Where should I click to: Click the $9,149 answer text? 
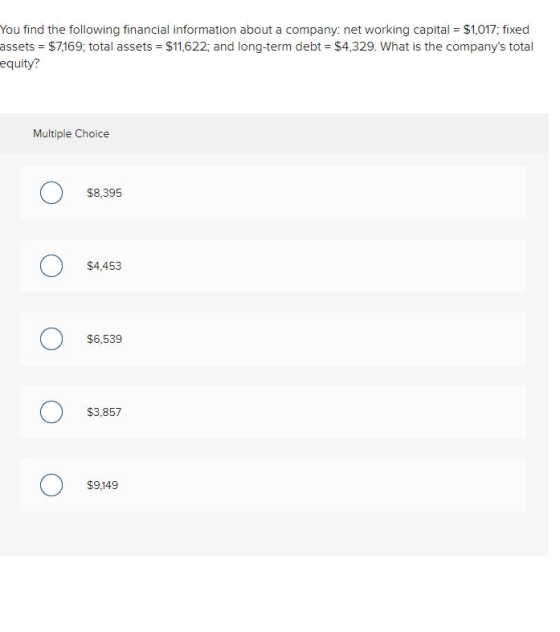[x=102, y=485]
